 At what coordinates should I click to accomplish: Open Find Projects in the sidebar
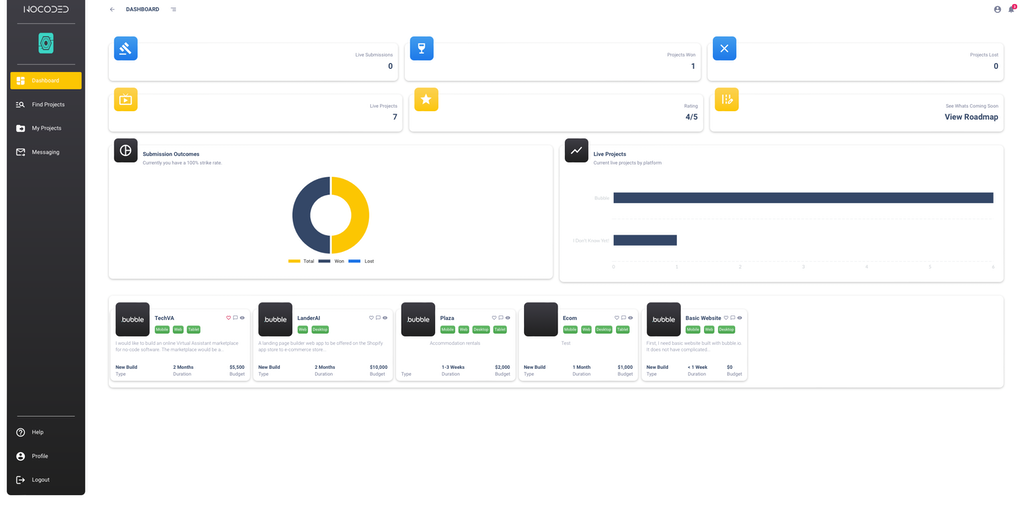[46, 104]
